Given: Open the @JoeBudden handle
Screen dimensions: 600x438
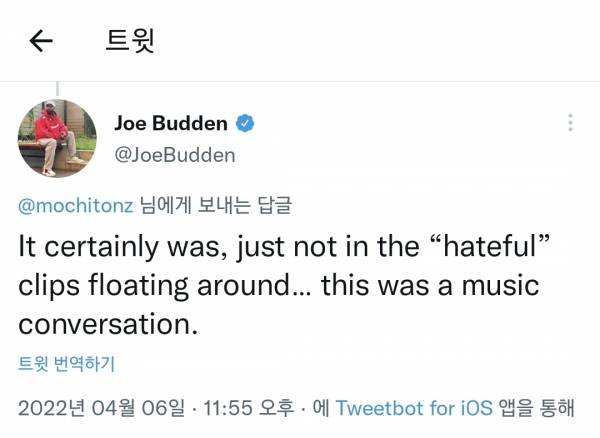Looking at the screenshot, I should [178, 155].
